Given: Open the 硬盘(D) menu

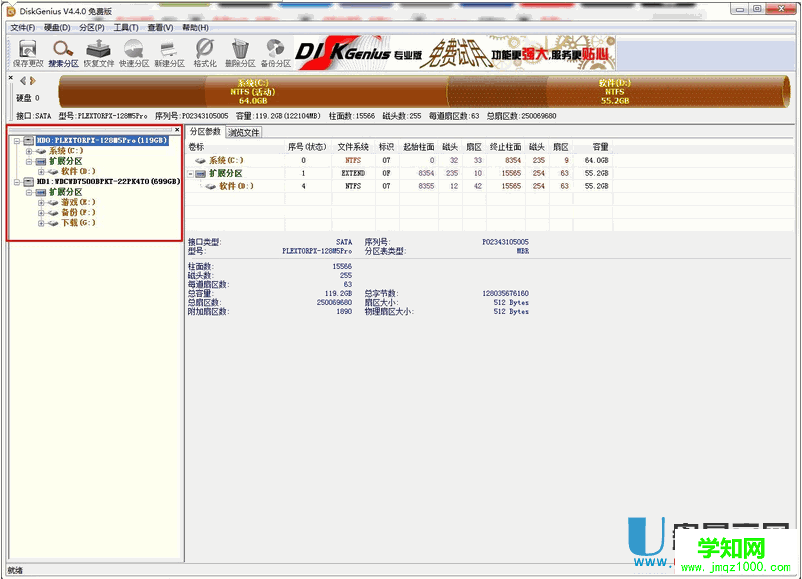Looking at the screenshot, I should [x=57, y=27].
